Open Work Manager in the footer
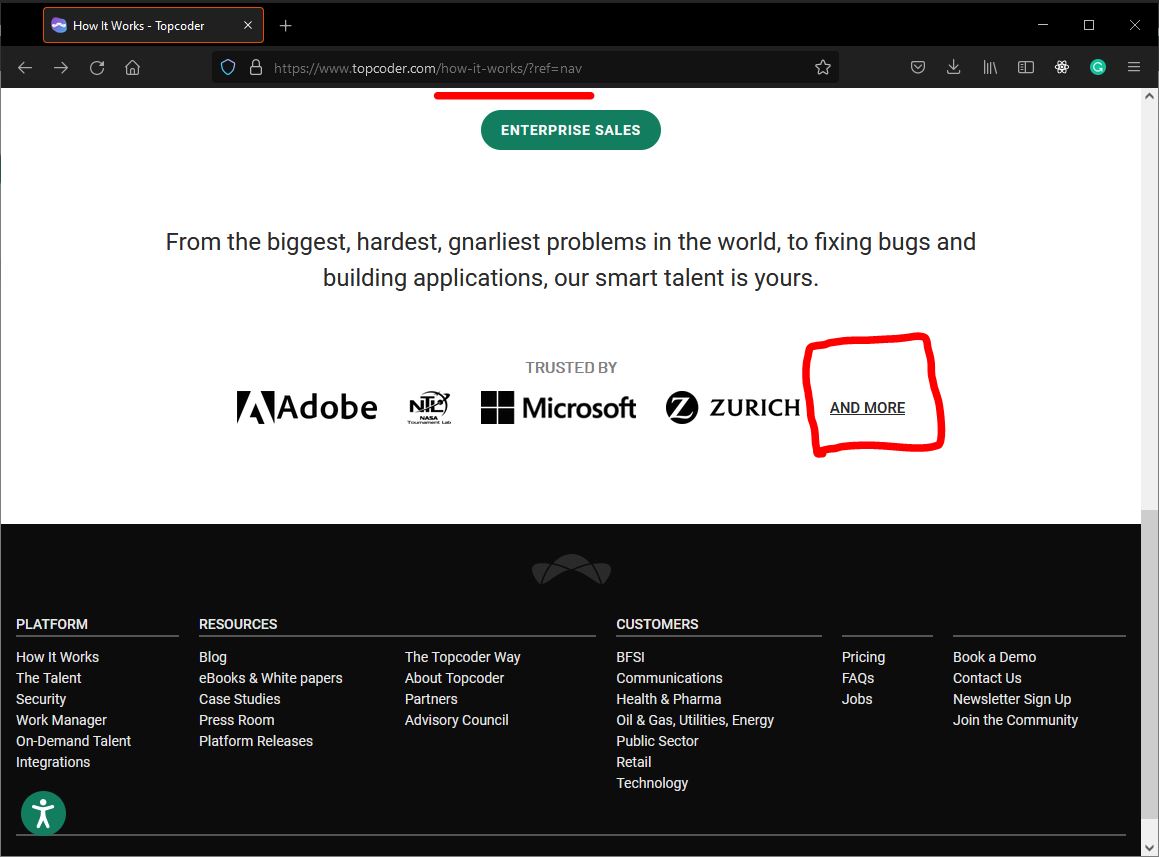 [61, 719]
